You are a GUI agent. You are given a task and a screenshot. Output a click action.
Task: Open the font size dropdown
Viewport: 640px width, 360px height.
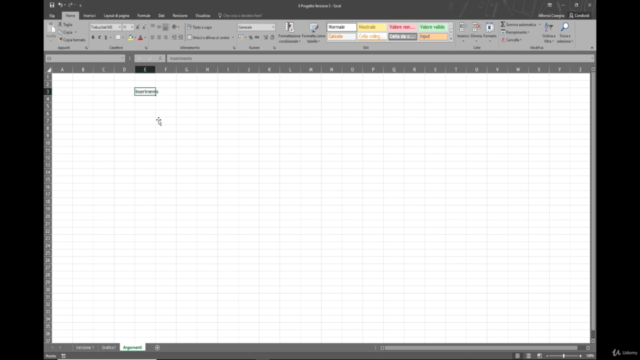point(132,27)
